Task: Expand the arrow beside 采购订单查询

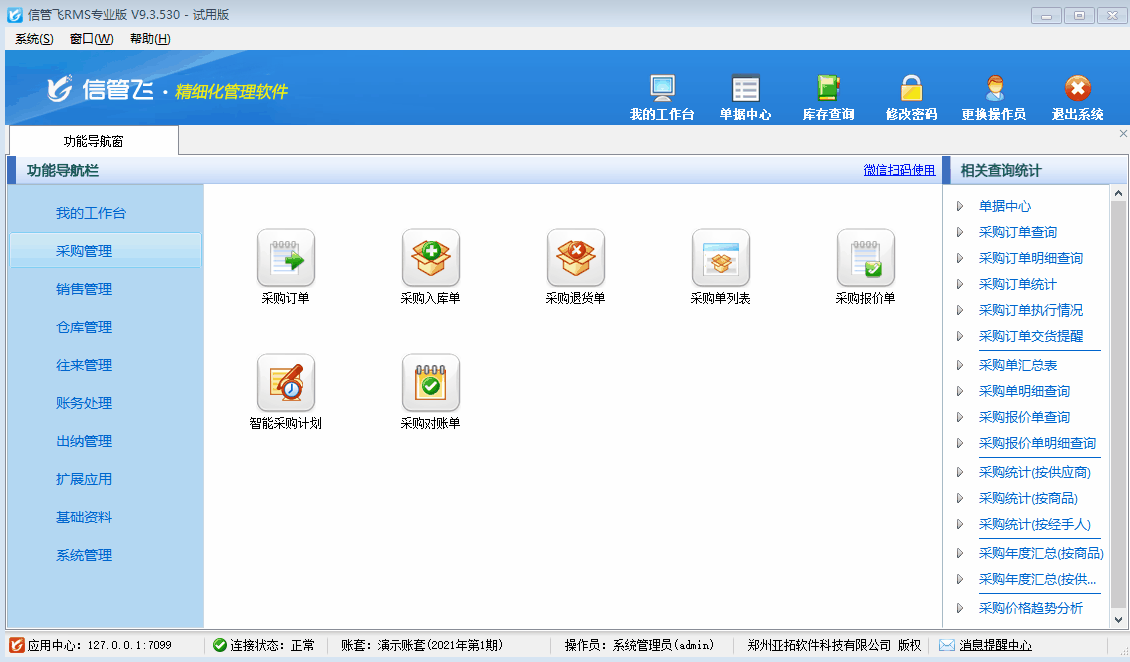Action: click(960, 232)
